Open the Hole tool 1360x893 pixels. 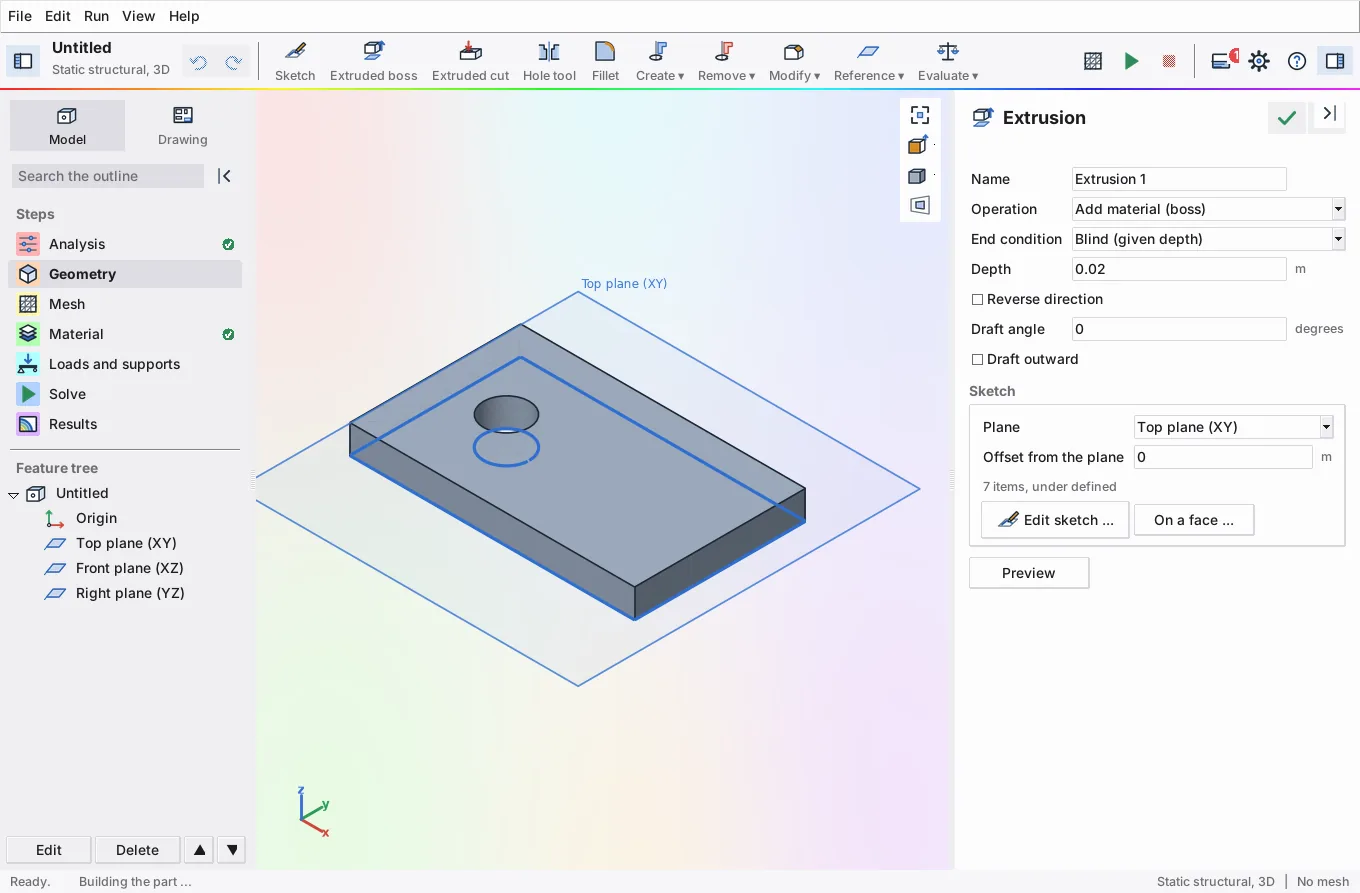[x=549, y=61]
